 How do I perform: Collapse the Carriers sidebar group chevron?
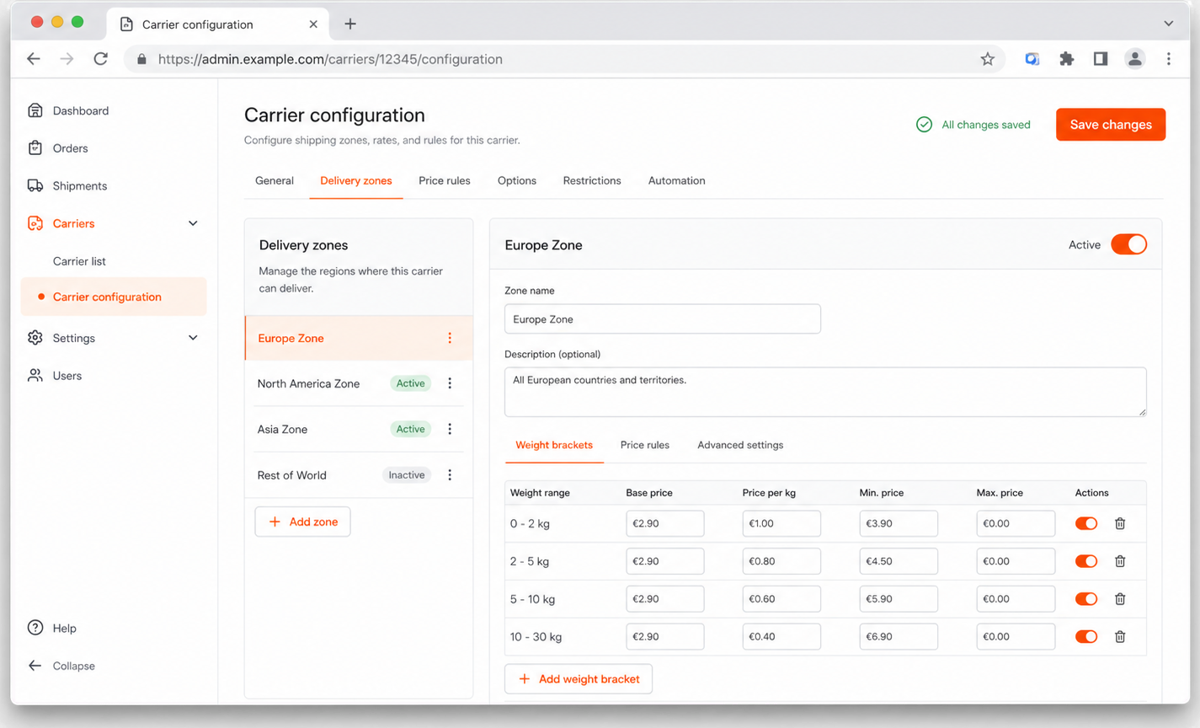tap(193, 224)
